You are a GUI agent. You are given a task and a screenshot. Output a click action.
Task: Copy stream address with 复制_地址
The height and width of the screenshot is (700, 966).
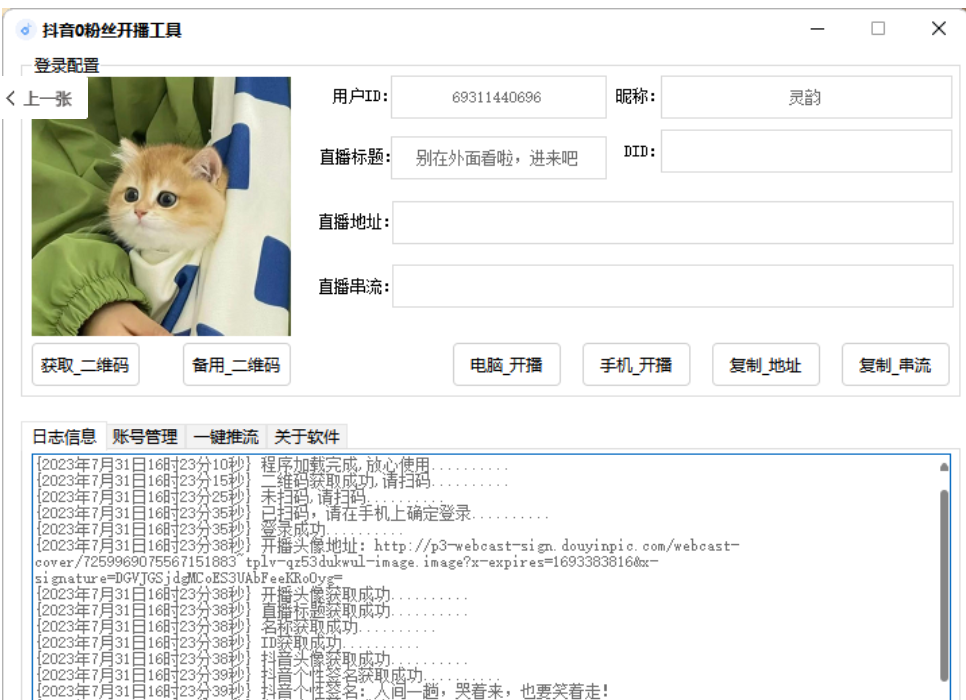coord(765,365)
